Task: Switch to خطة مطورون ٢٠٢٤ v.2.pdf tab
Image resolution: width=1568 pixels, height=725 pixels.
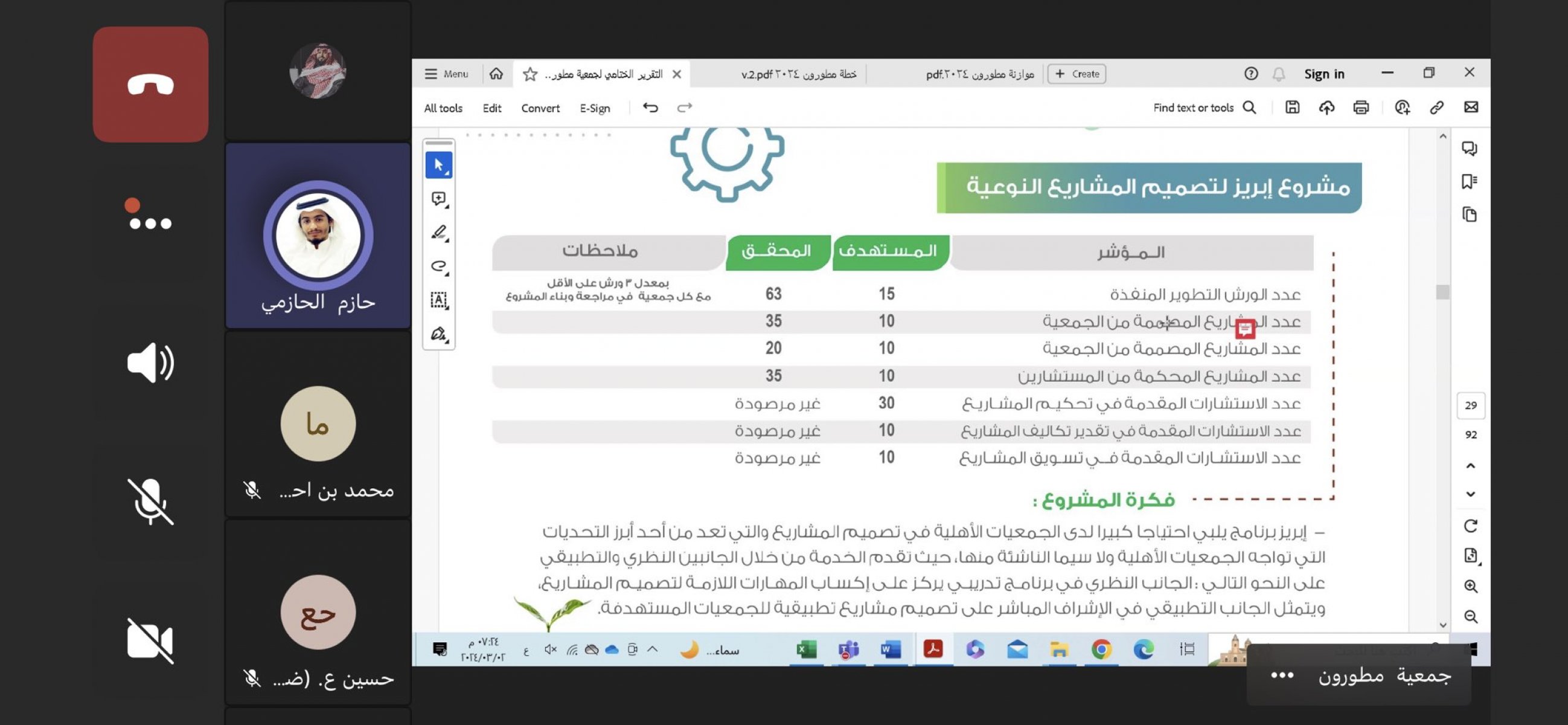Action: 798,74
